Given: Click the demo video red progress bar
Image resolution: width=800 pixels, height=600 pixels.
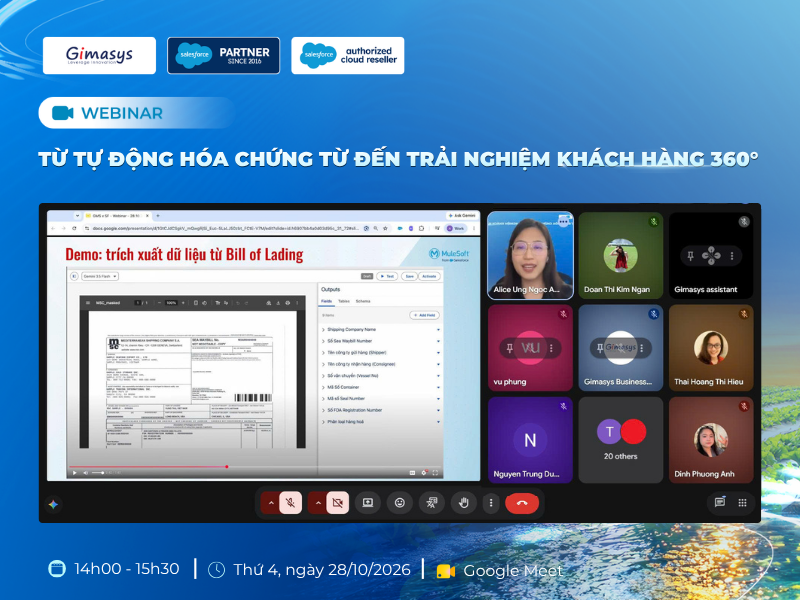Looking at the screenshot, I should tap(148, 467).
